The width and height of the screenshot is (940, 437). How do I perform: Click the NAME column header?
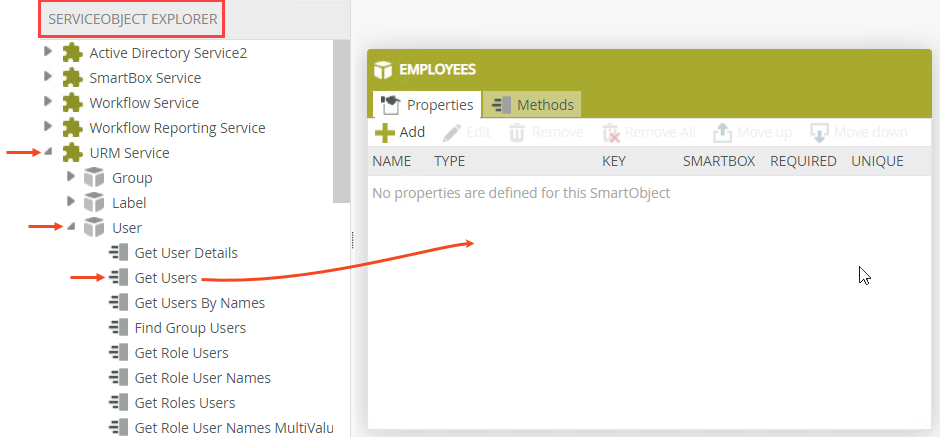pyautogui.click(x=392, y=161)
